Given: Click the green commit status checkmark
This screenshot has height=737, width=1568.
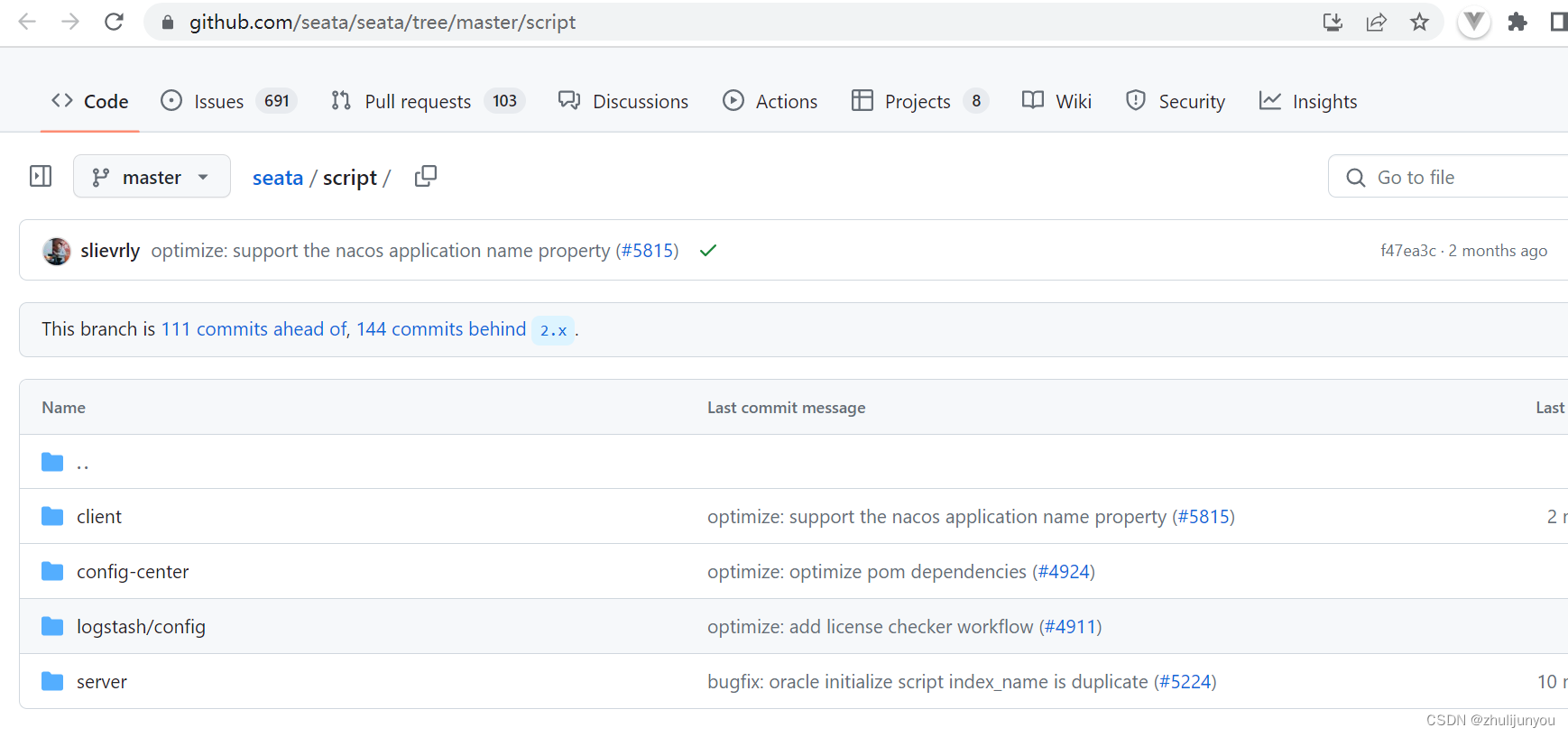Looking at the screenshot, I should coord(708,251).
